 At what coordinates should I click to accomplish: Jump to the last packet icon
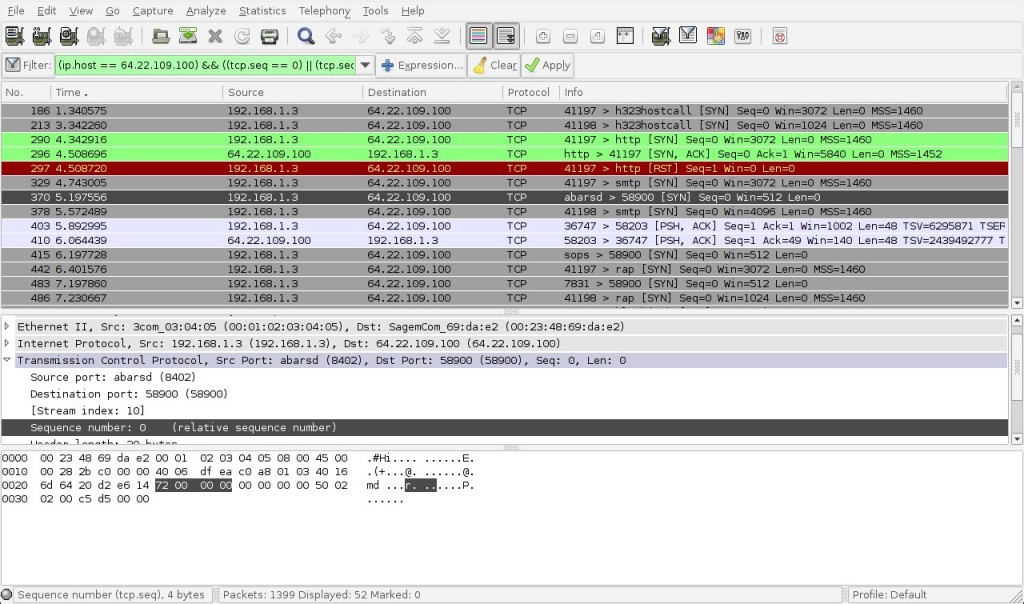442,36
